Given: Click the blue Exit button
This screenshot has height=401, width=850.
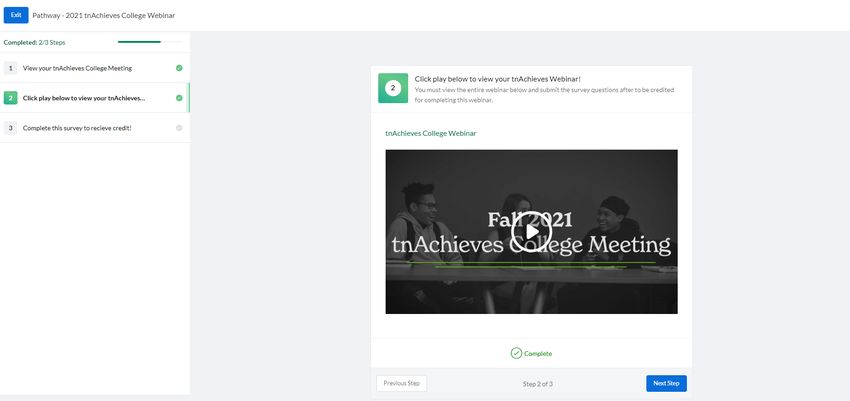Looking at the screenshot, I should (x=16, y=15).
